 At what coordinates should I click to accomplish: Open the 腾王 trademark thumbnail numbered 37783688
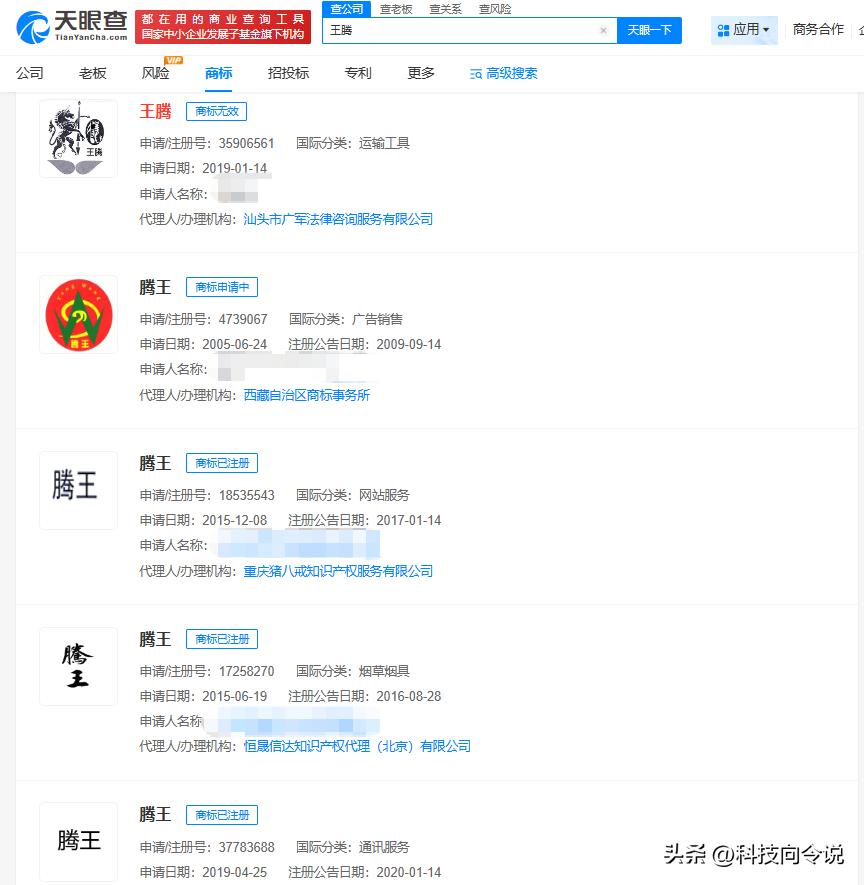click(x=78, y=842)
